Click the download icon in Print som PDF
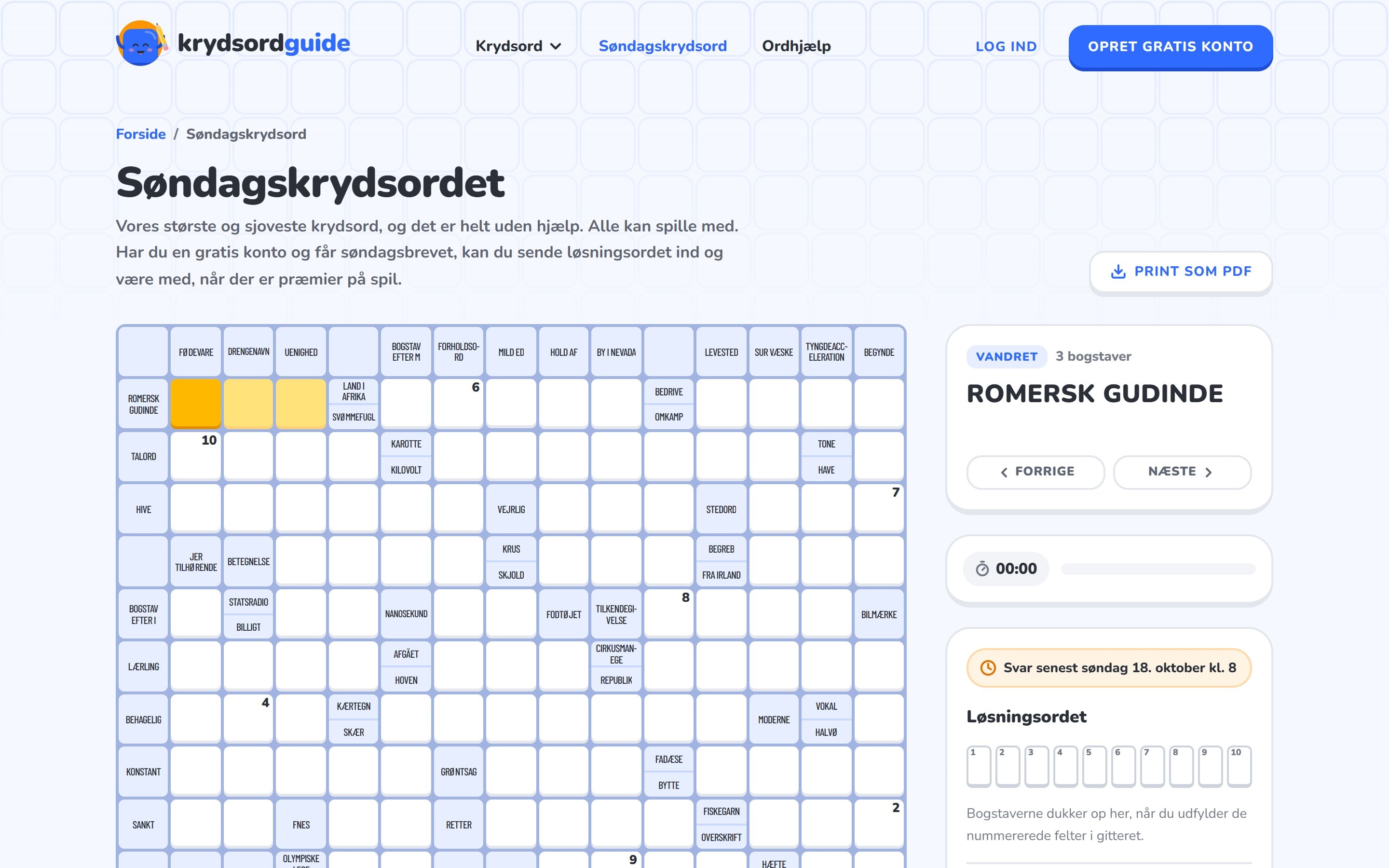1389x868 pixels. [1118, 271]
